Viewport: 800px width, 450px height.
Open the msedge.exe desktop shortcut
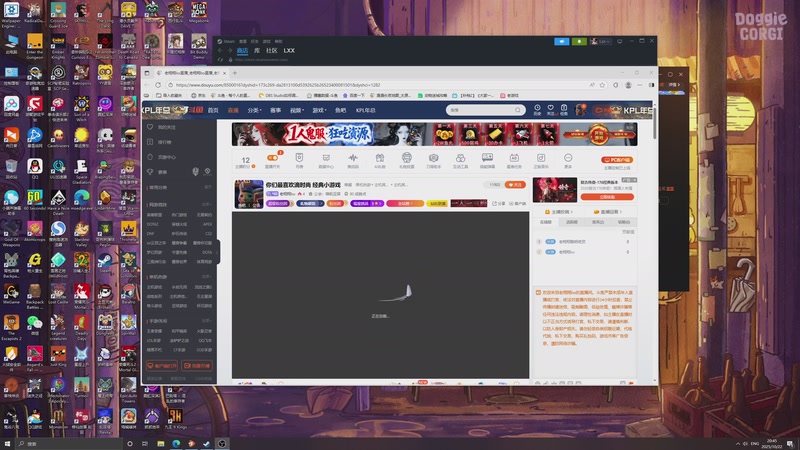(82, 201)
